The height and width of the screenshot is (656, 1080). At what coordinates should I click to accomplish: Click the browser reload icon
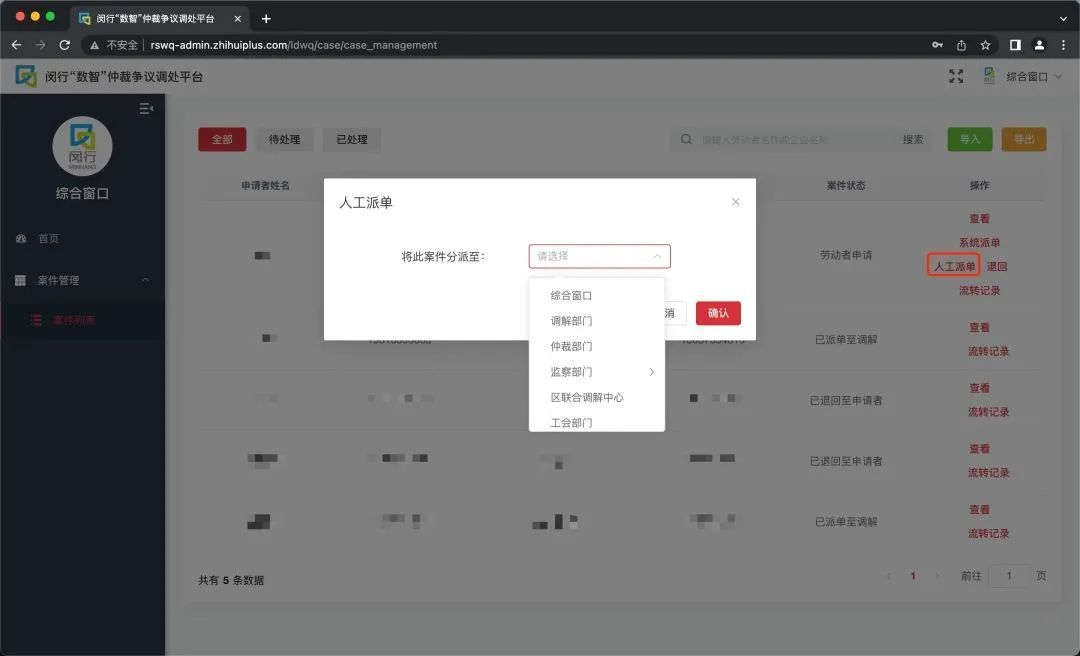pyautogui.click(x=65, y=45)
